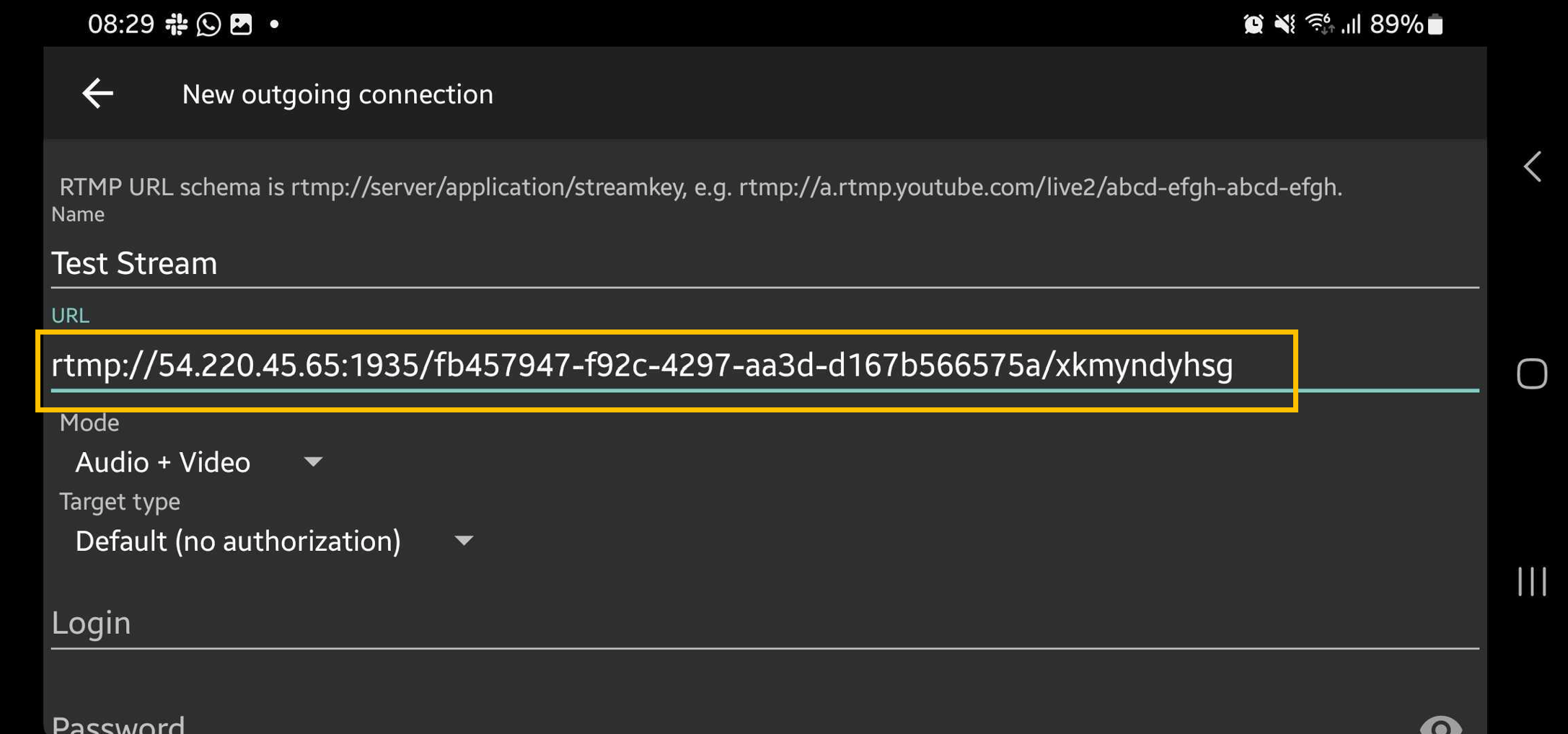Tap the Login input field
Screen dimensions: 1568x734
(765, 623)
